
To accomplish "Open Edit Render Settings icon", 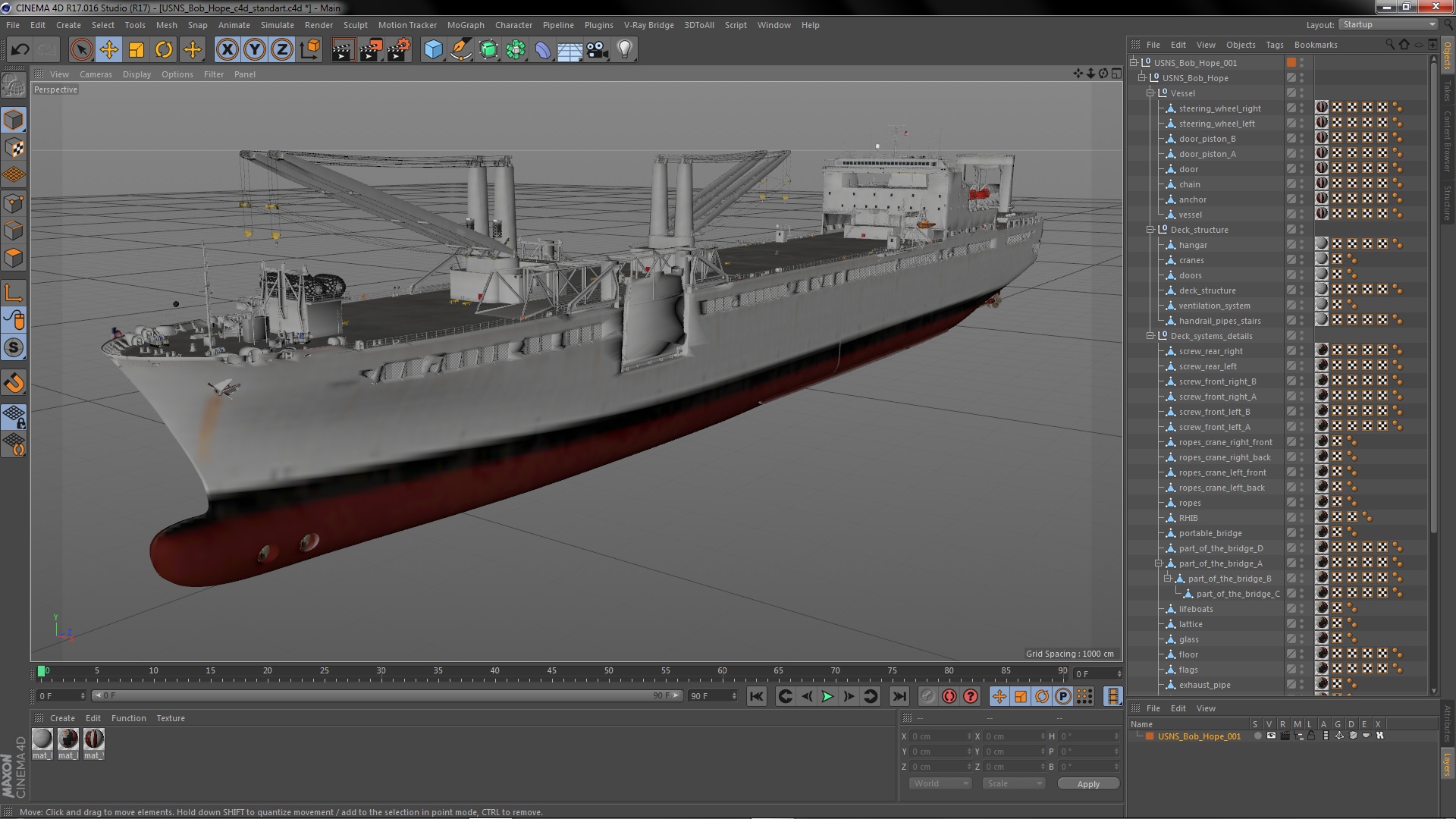I will point(399,50).
